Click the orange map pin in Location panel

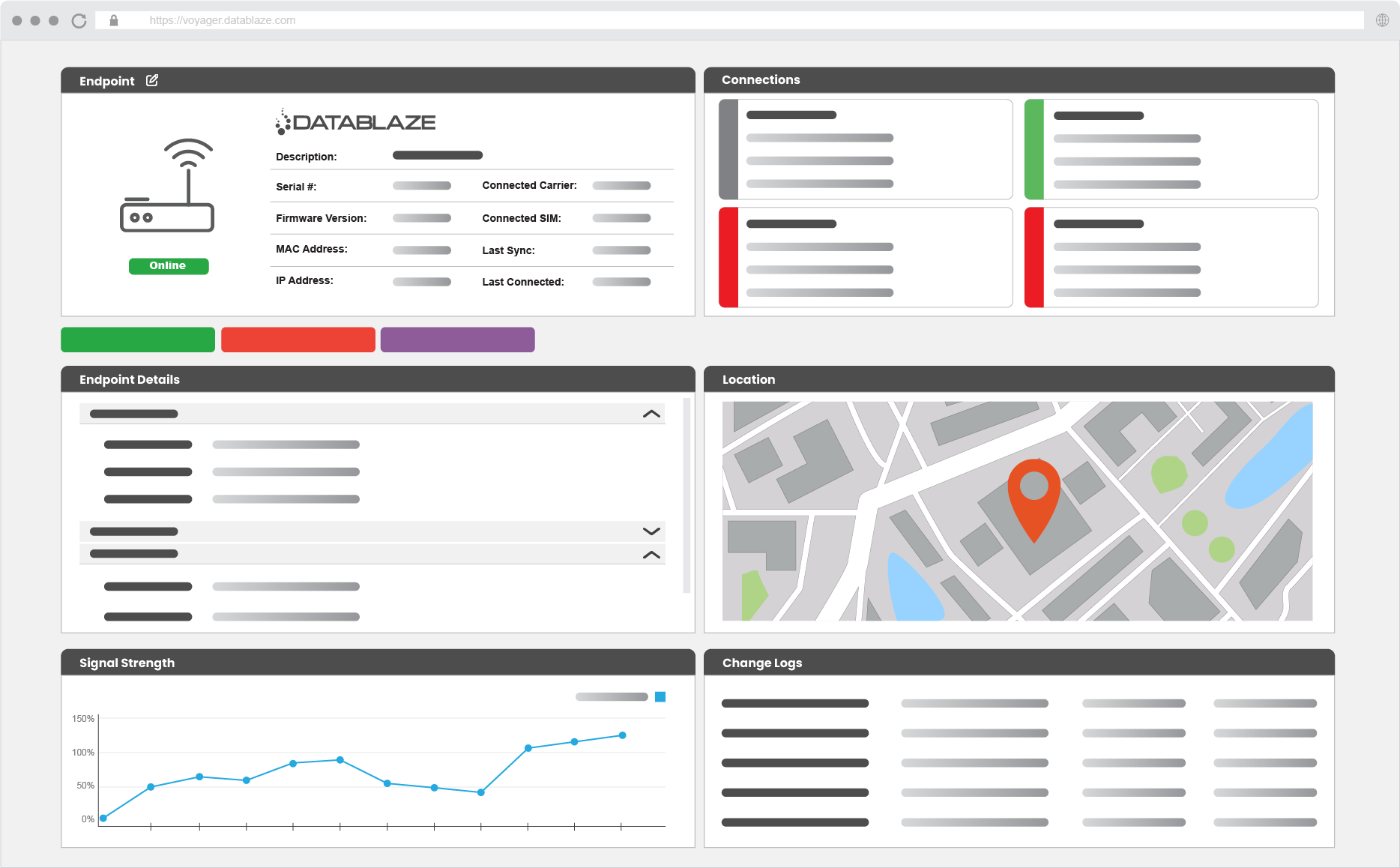coord(1035,495)
